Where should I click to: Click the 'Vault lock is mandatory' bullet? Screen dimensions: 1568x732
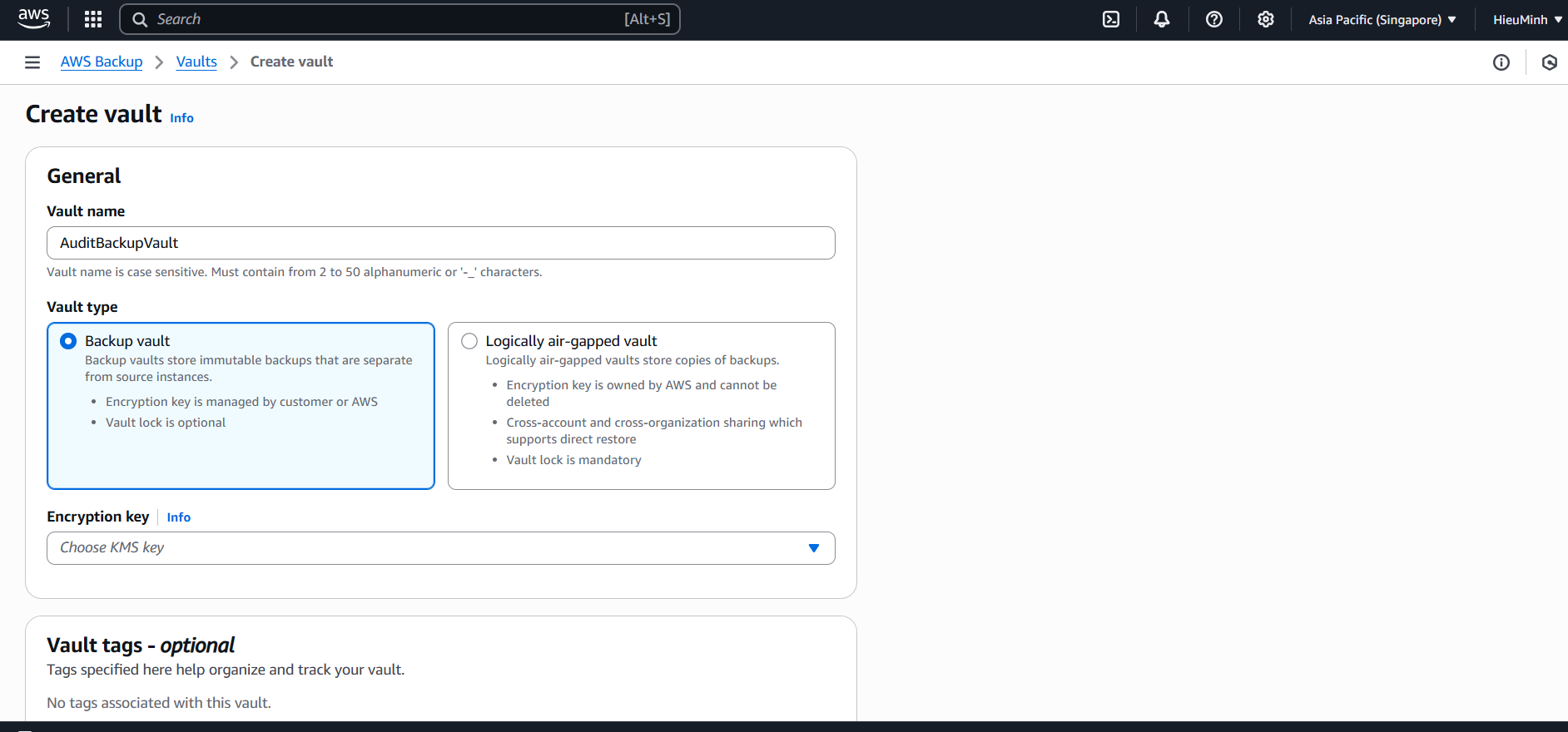point(573,460)
